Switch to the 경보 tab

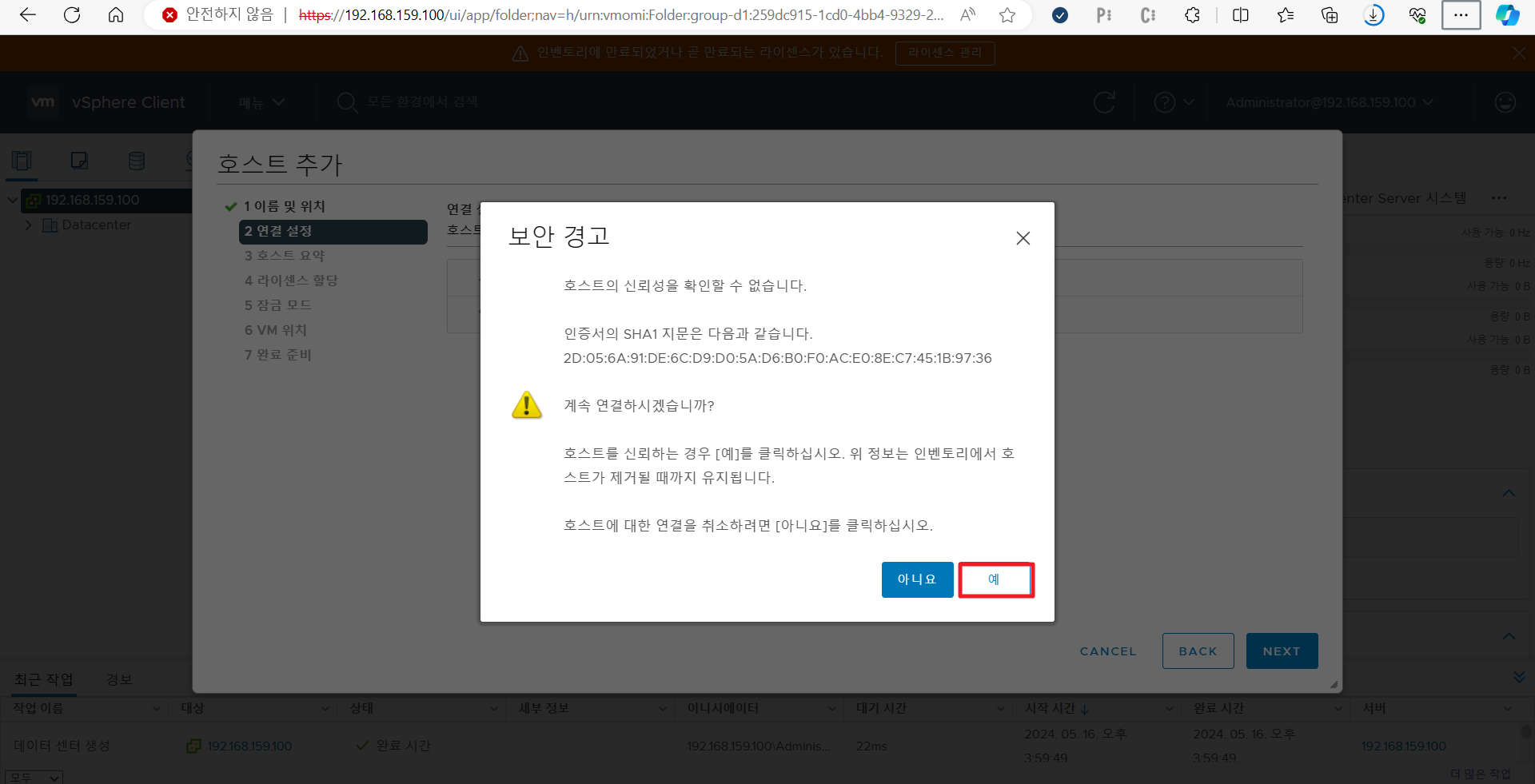118,679
